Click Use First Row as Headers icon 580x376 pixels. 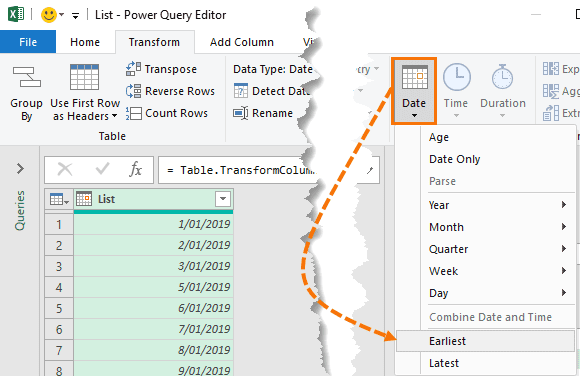tap(84, 77)
